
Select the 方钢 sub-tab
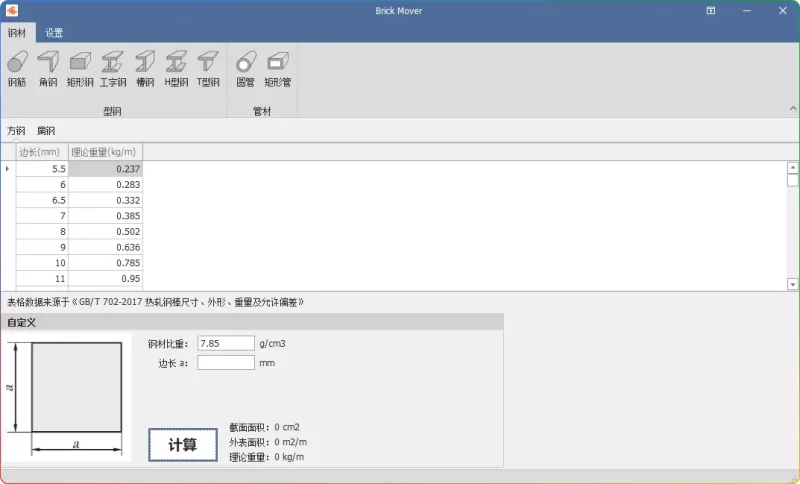tap(16, 131)
